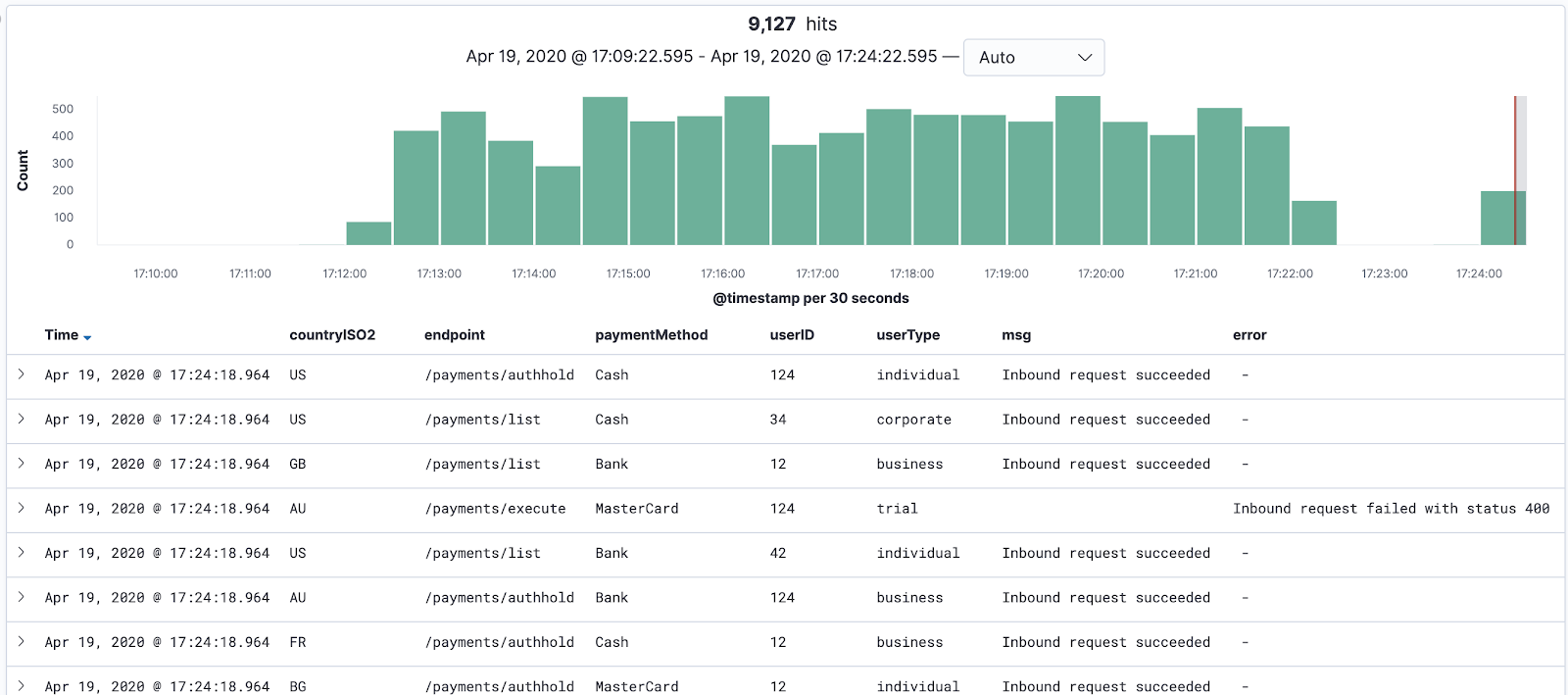Click the 'Inbound request failed with status 400' text
Viewport: 1568px width, 695px height.
pyautogui.click(x=1392, y=509)
